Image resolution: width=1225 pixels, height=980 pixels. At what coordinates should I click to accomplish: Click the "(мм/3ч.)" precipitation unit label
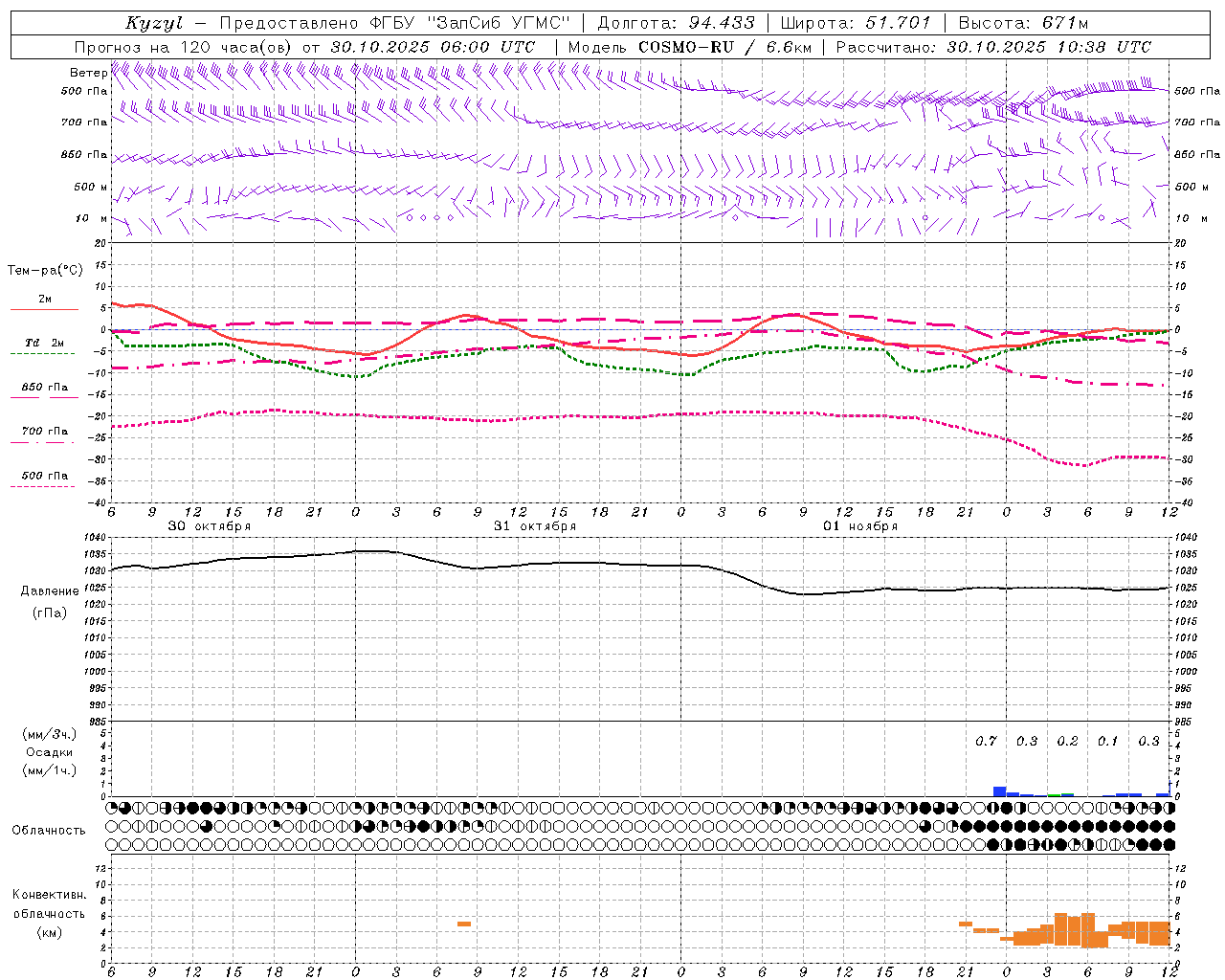pos(50,734)
